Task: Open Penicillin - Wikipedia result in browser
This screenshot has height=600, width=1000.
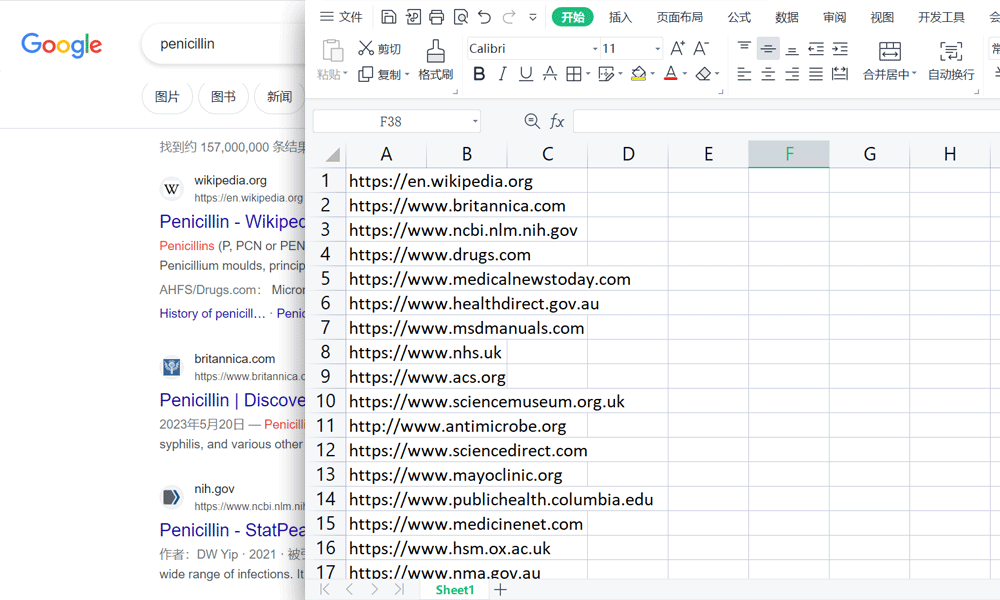Action: pos(232,221)
